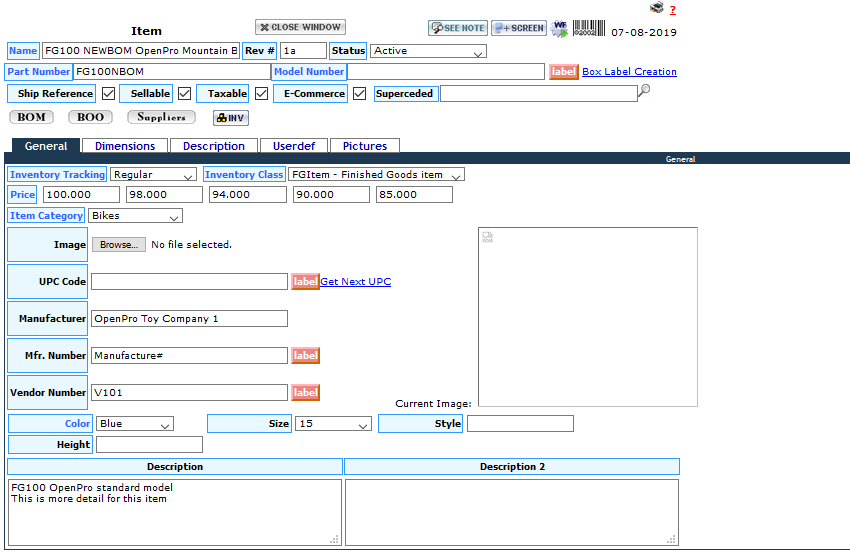Open the Status dropdown
This screenshot has height=552, width=850.
pyautogui.click(x=428, y=51)
